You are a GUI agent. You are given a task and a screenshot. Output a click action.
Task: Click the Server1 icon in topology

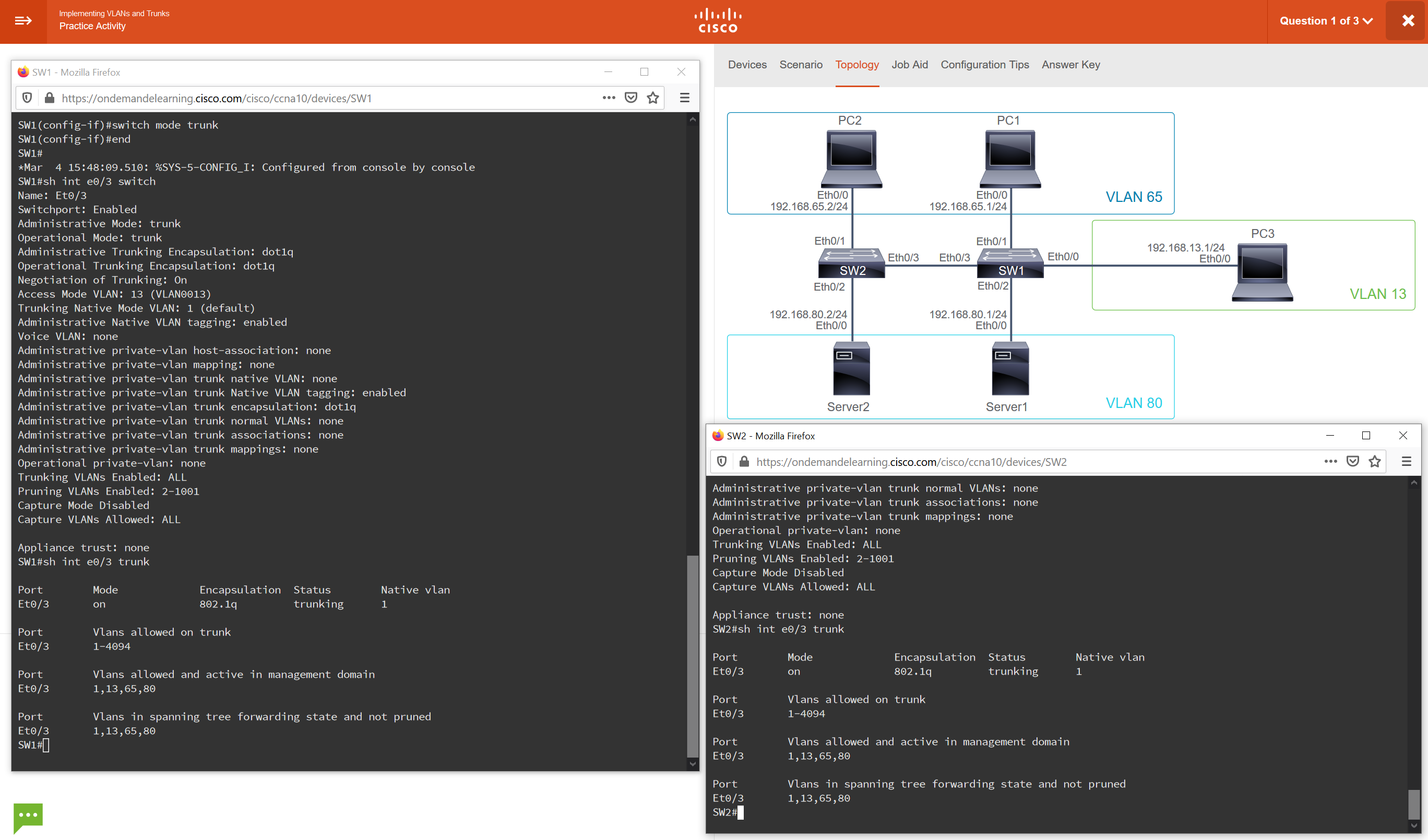(1010, 368)
